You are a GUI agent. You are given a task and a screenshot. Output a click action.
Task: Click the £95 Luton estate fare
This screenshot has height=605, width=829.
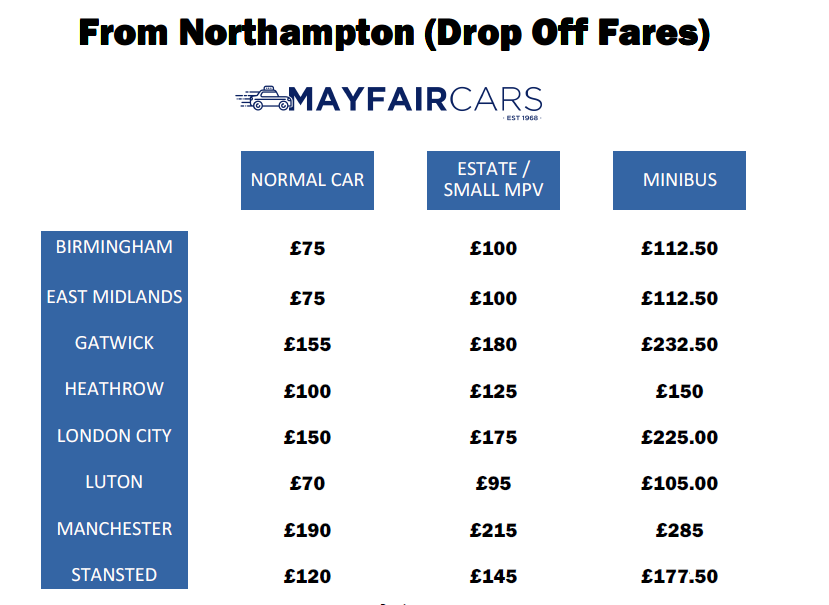click(493, 483)
